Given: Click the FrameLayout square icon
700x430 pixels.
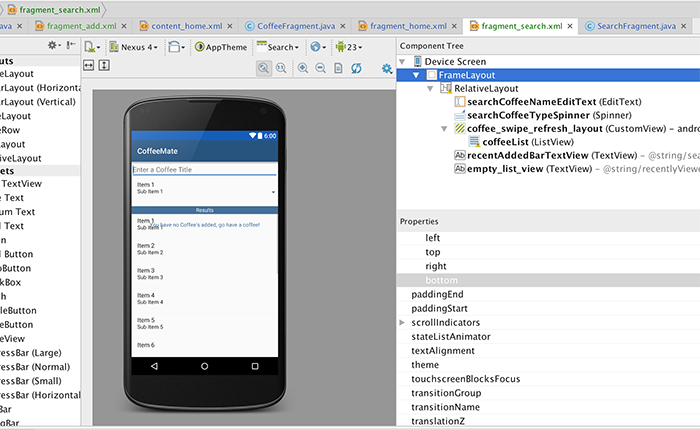Looking at the screenshot, I should coord(432,75).
